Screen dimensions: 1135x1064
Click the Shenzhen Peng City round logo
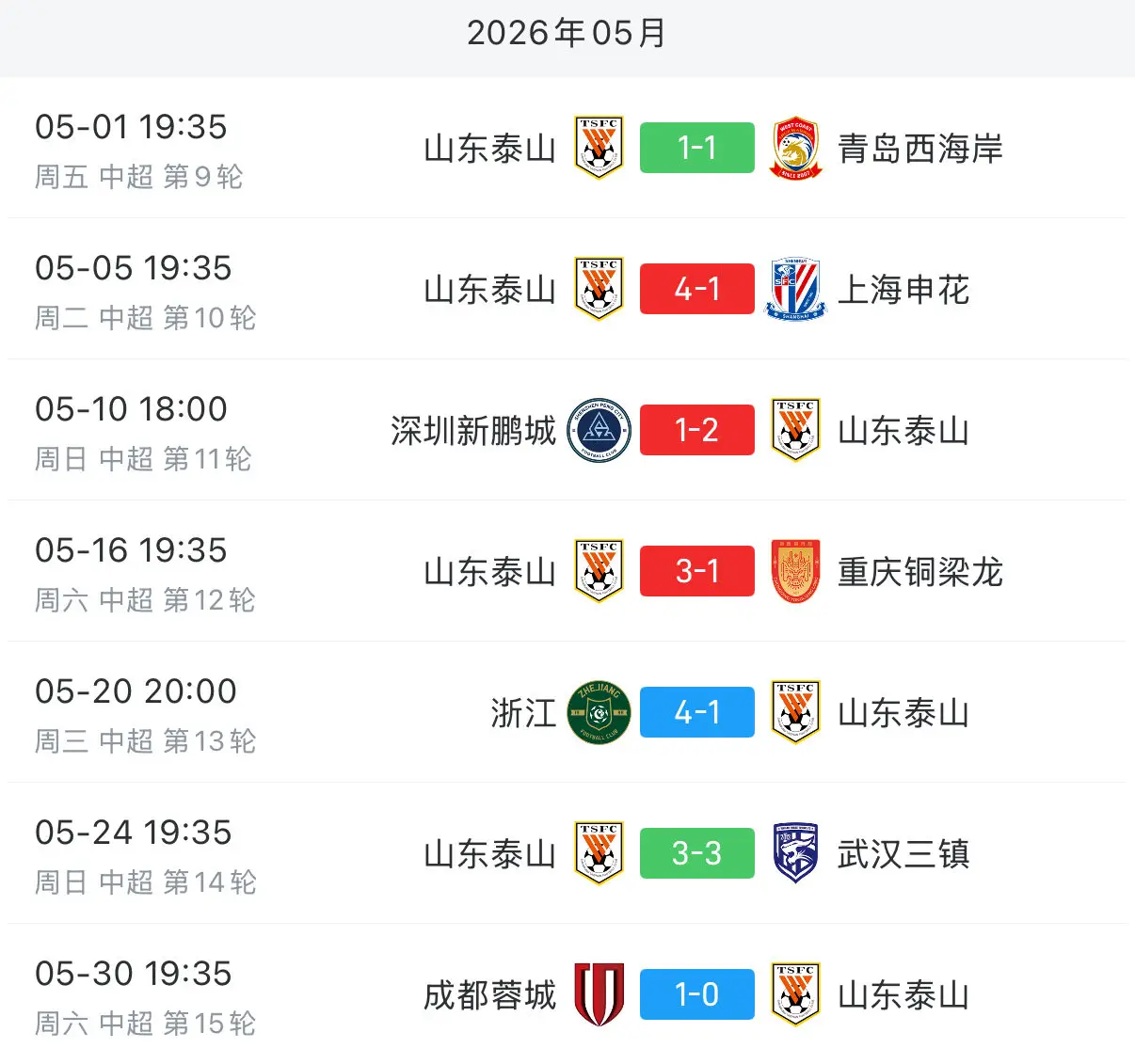(599, 430)
